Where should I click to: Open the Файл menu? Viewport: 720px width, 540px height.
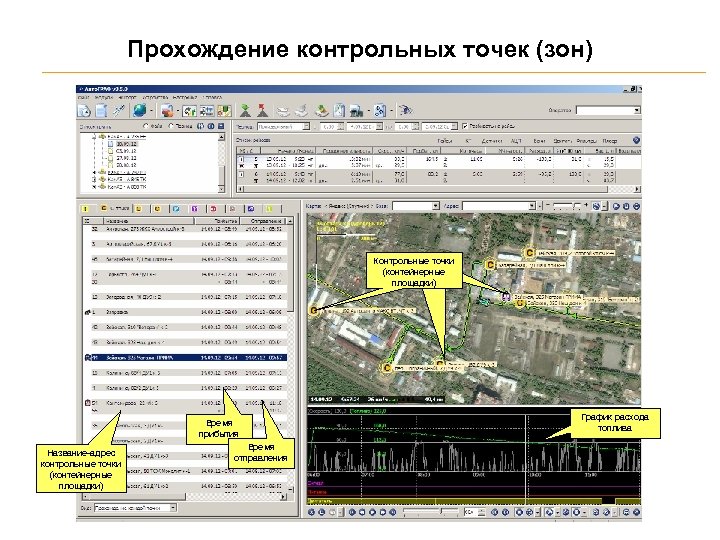point(84,97)
